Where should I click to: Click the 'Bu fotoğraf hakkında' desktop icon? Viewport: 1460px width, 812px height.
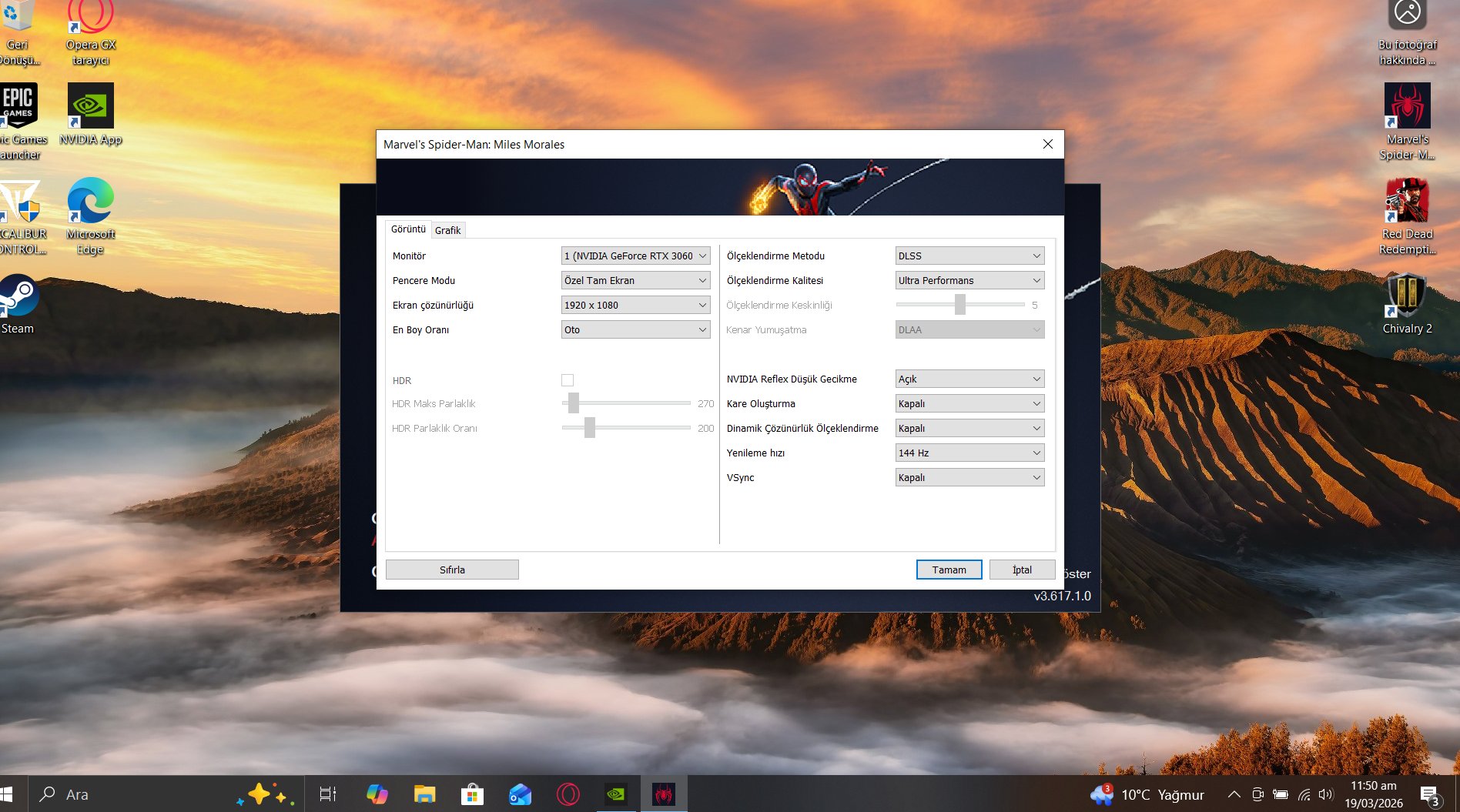pyautogui.click(x=1407, y=33)
